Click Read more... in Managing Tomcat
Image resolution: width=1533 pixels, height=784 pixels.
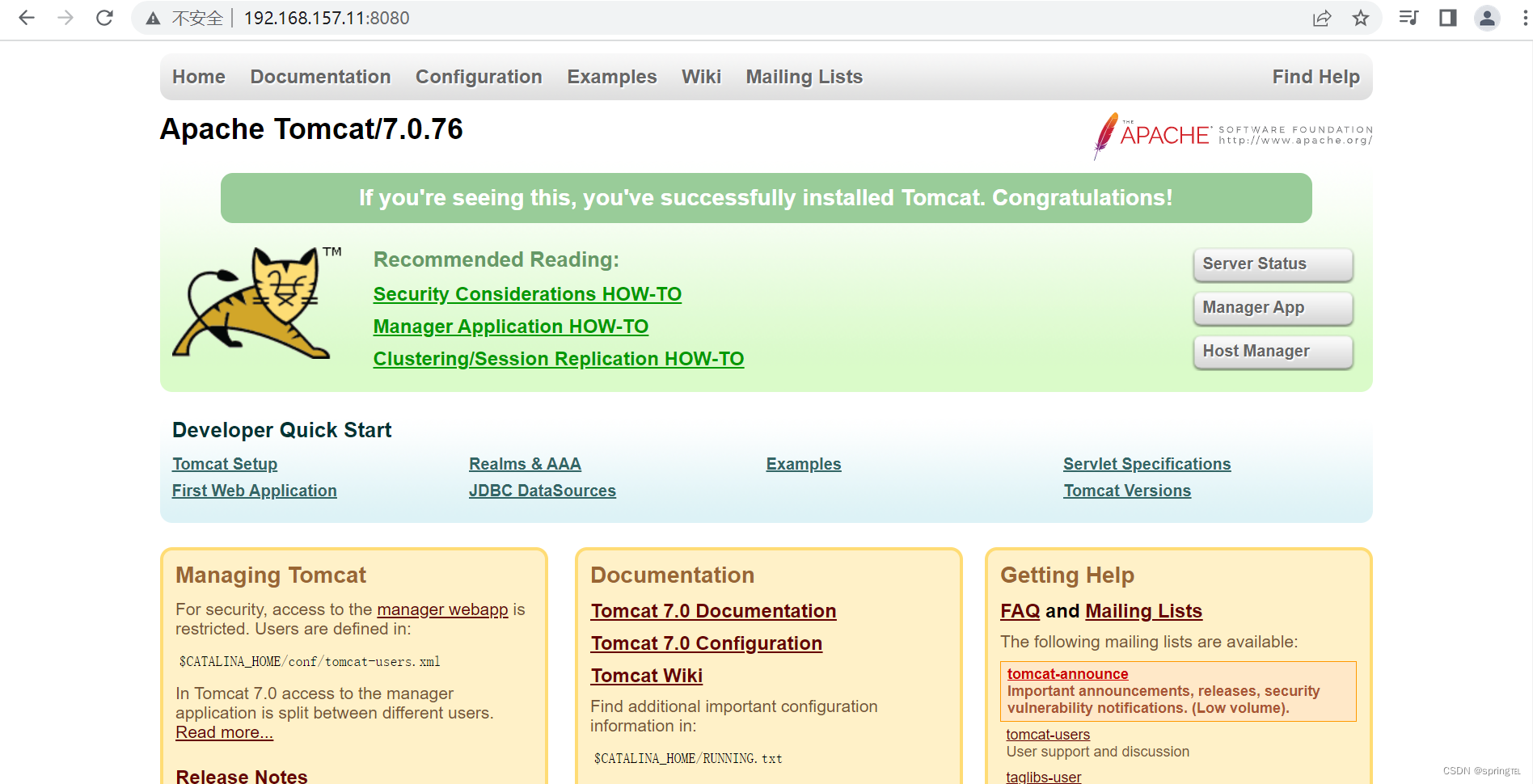[225, 732]
